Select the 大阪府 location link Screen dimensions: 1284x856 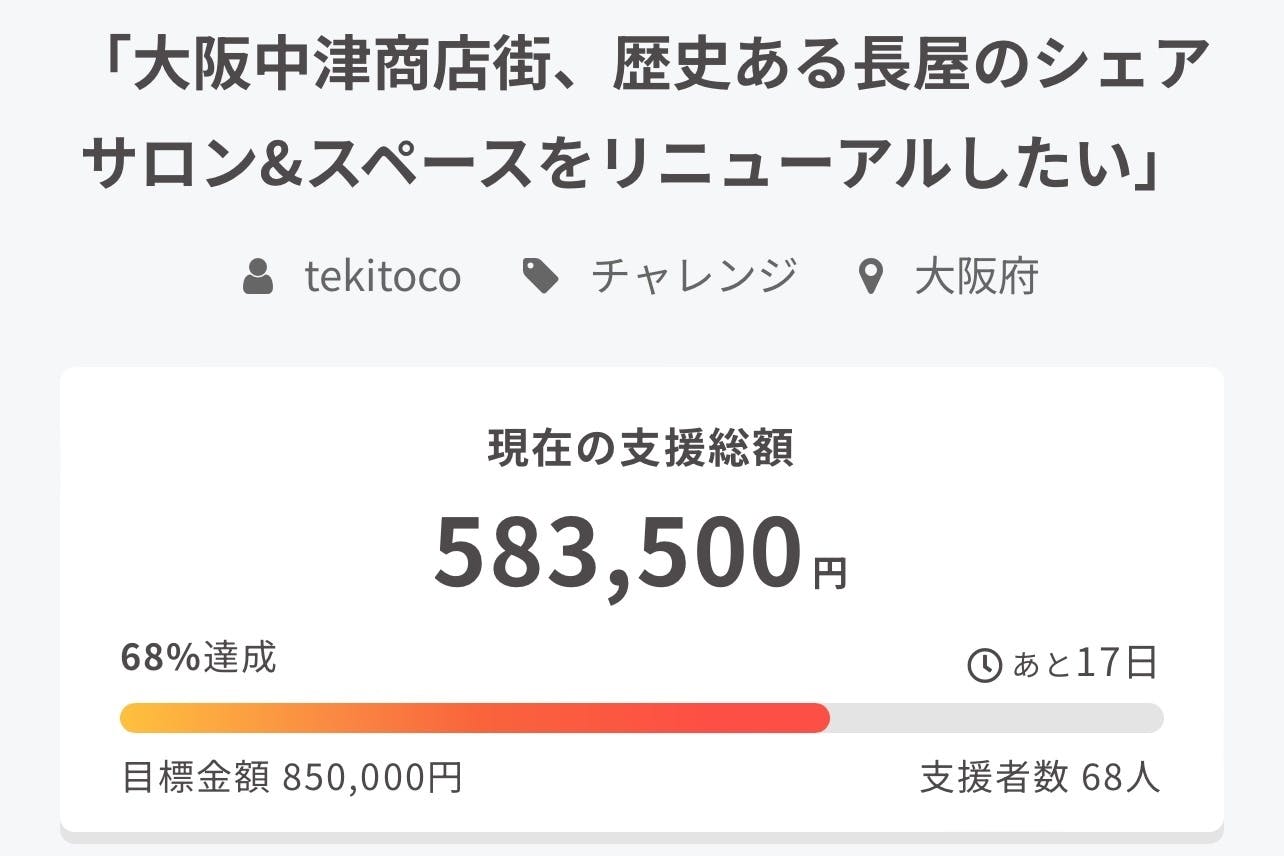point(976,276)
